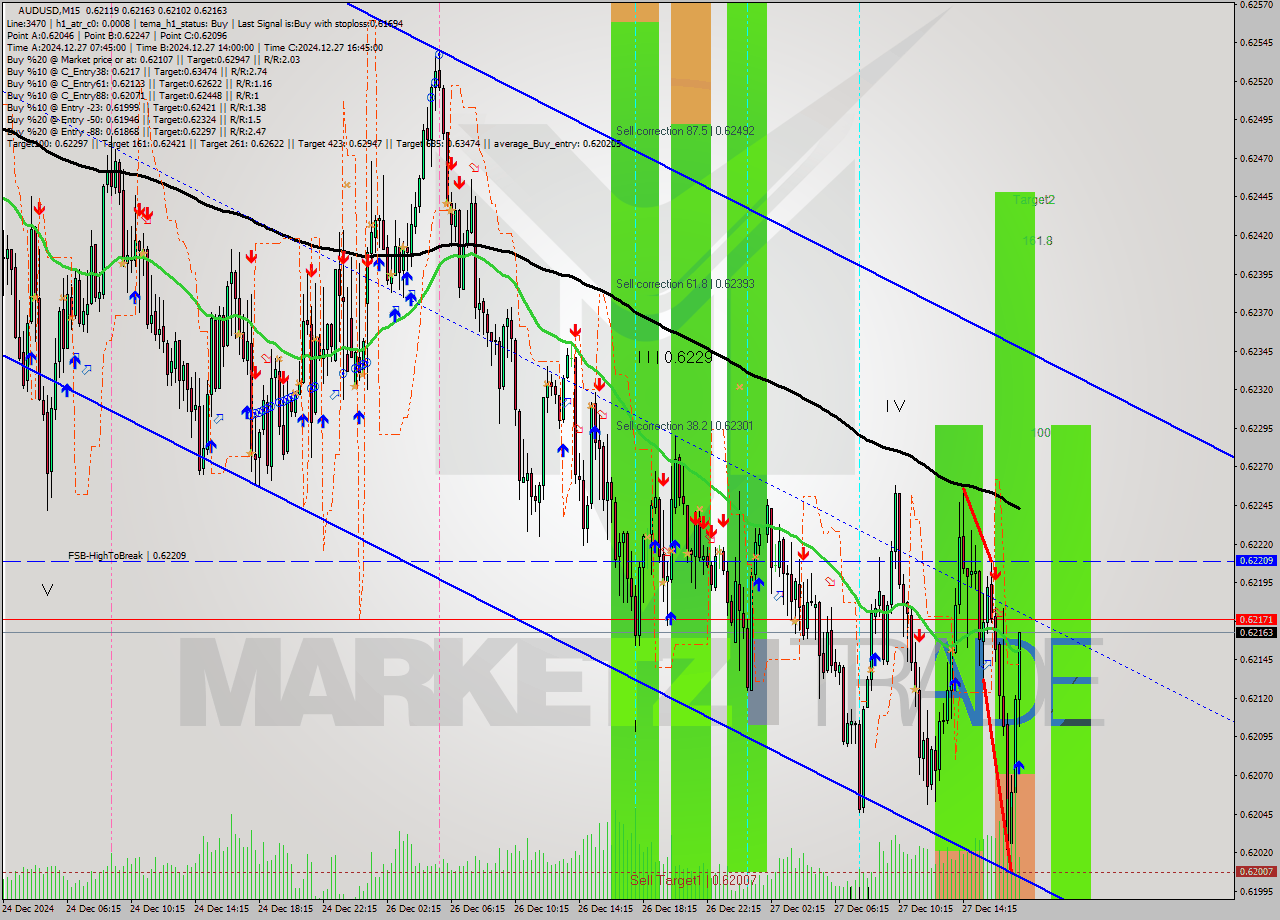The image size is (1280, 920).
Task: Select the 'Sell correction 61.8 | 0.62393' label
Action: (685, 283)
